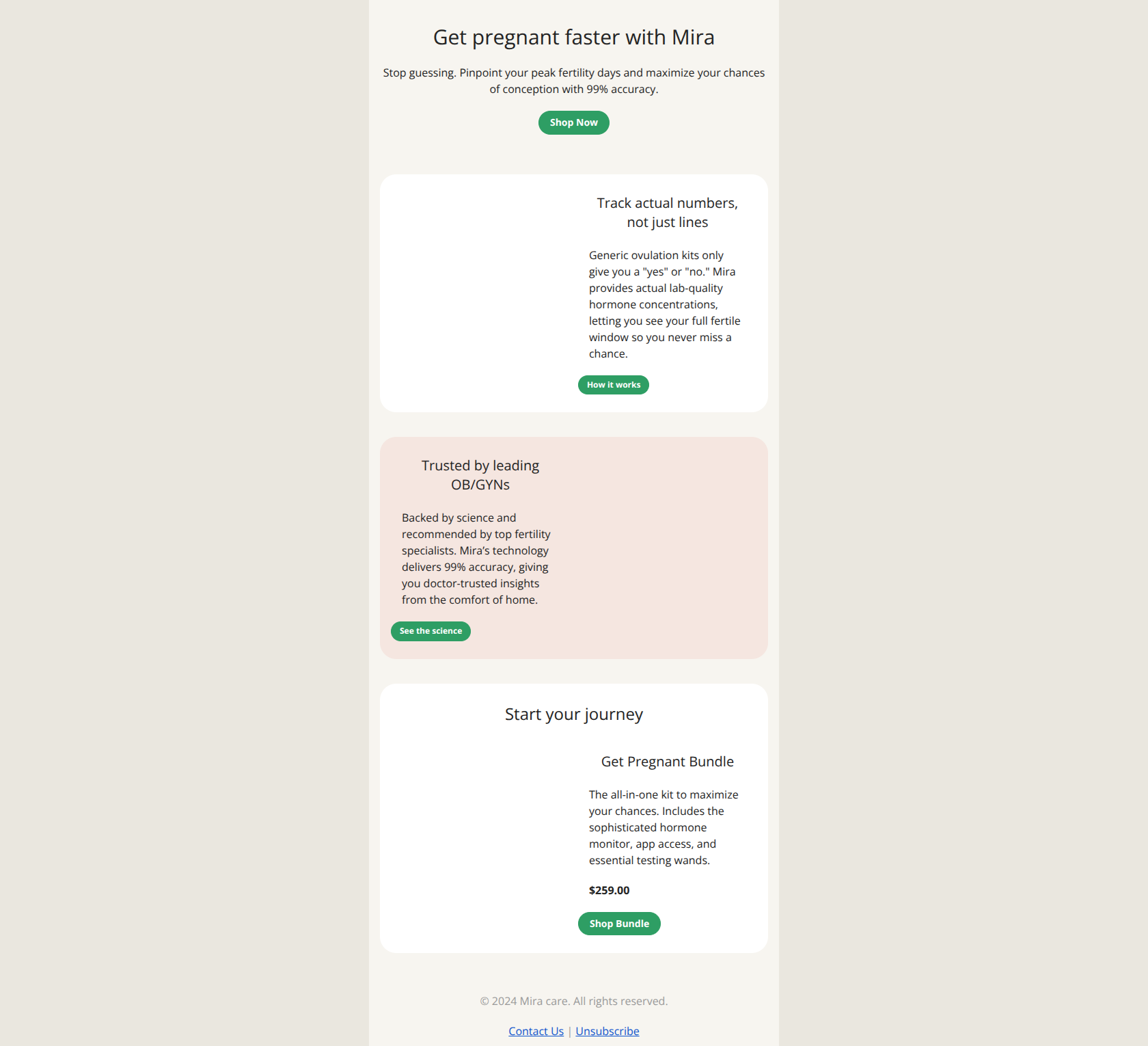Click the all-in-one kit bundle description

[x=664, y=827]
